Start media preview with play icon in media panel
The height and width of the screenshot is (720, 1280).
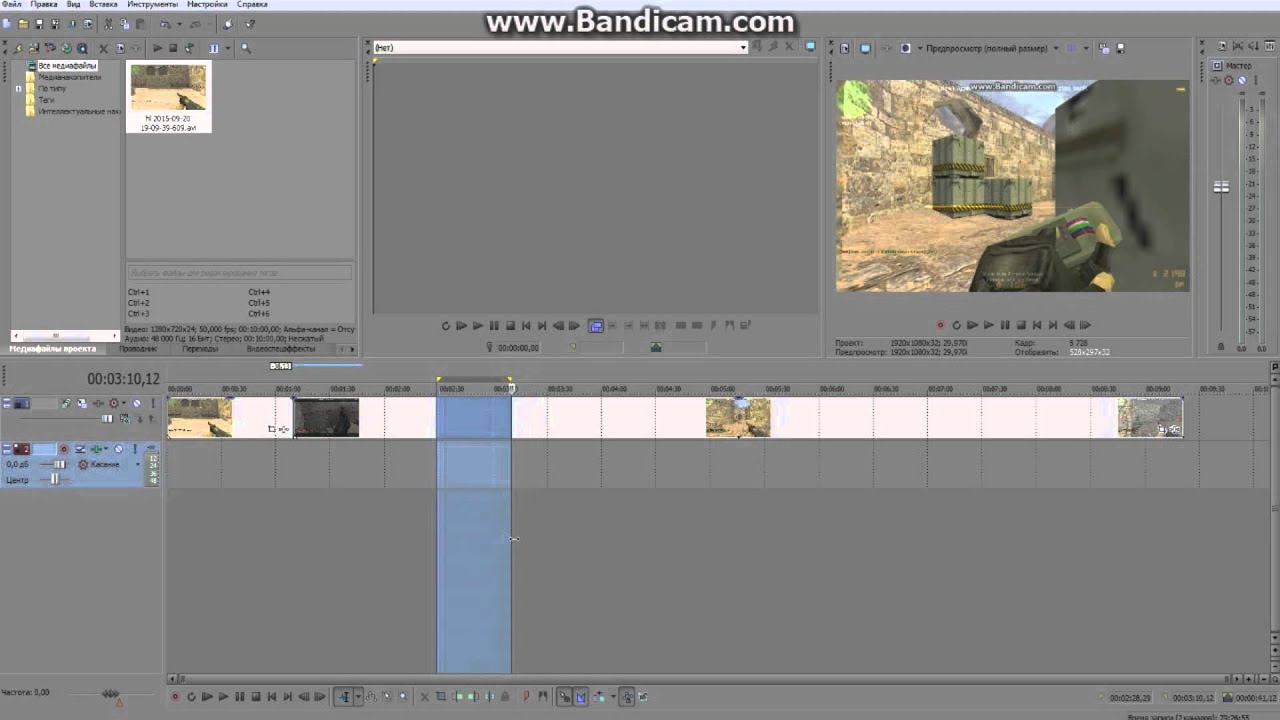[157, 48]
